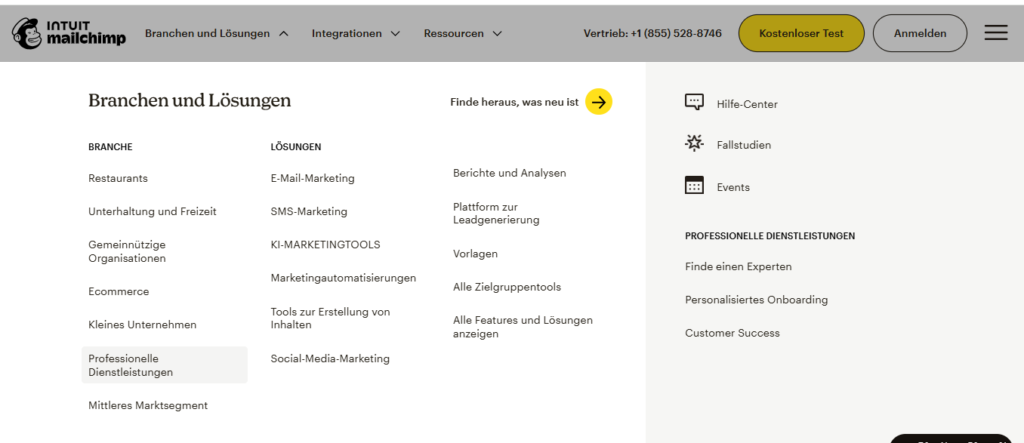Expand the Ressourcen dropdown
The image size is (1024, 443).
tap(463, 33)
